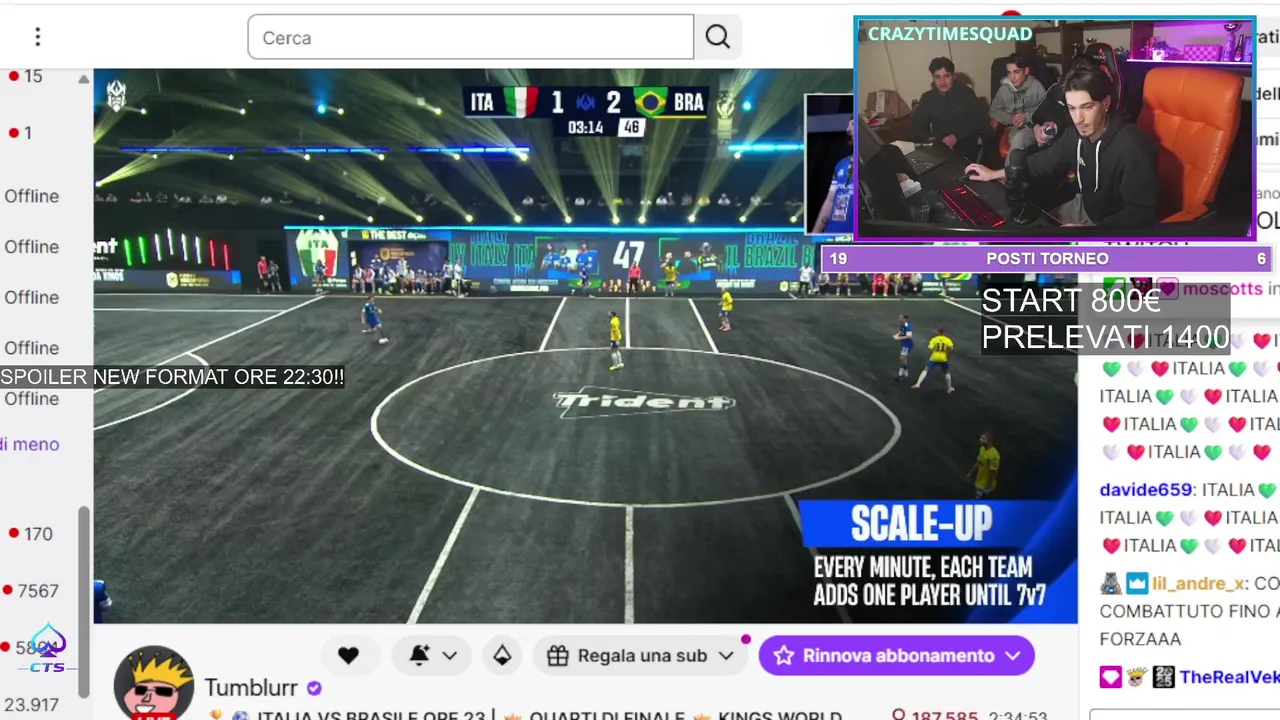Click the verified badge beside Tumblurr
The image size is (1280, 720).
click(x=314, y=688)
